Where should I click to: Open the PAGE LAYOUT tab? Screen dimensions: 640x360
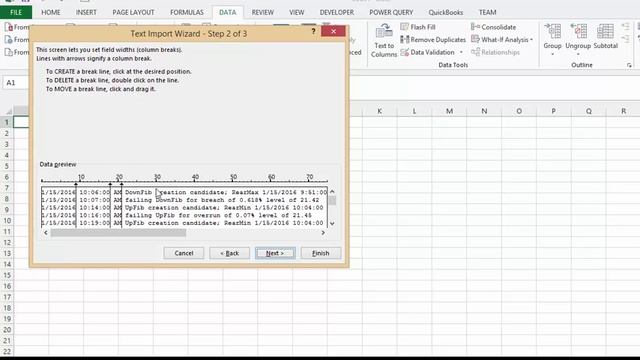pyautogui.click(x=133, y=12)
